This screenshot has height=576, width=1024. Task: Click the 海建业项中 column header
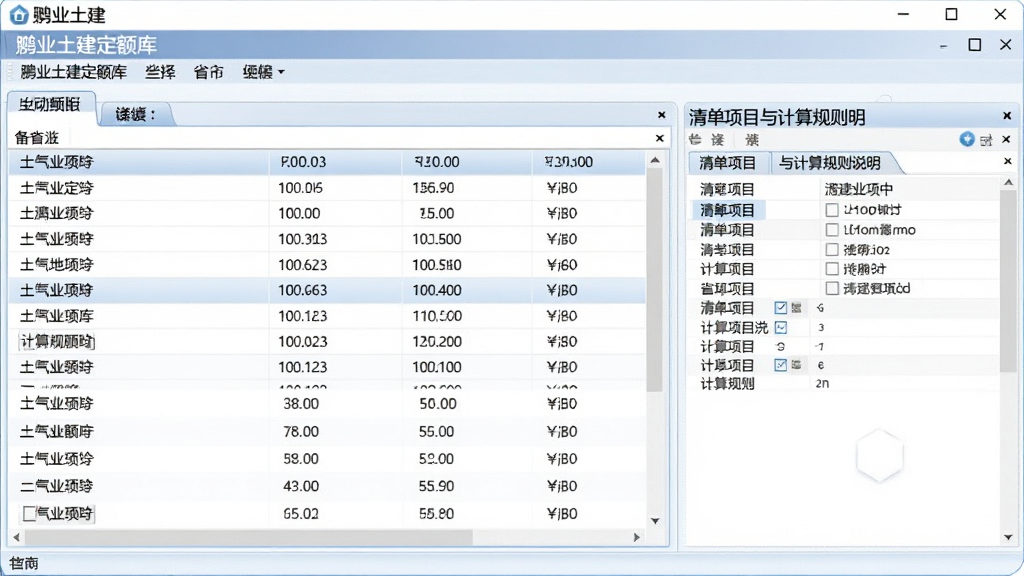point(859,189)
